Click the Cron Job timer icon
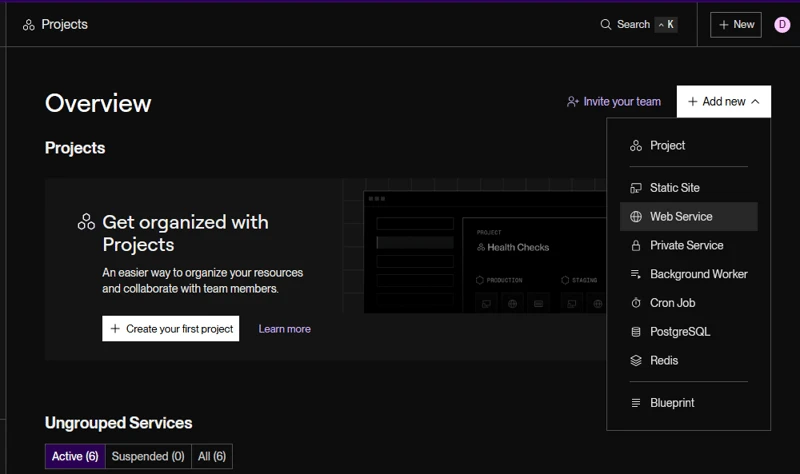Image resolution: width=800 pixels, height=474 pixels. 636,303
